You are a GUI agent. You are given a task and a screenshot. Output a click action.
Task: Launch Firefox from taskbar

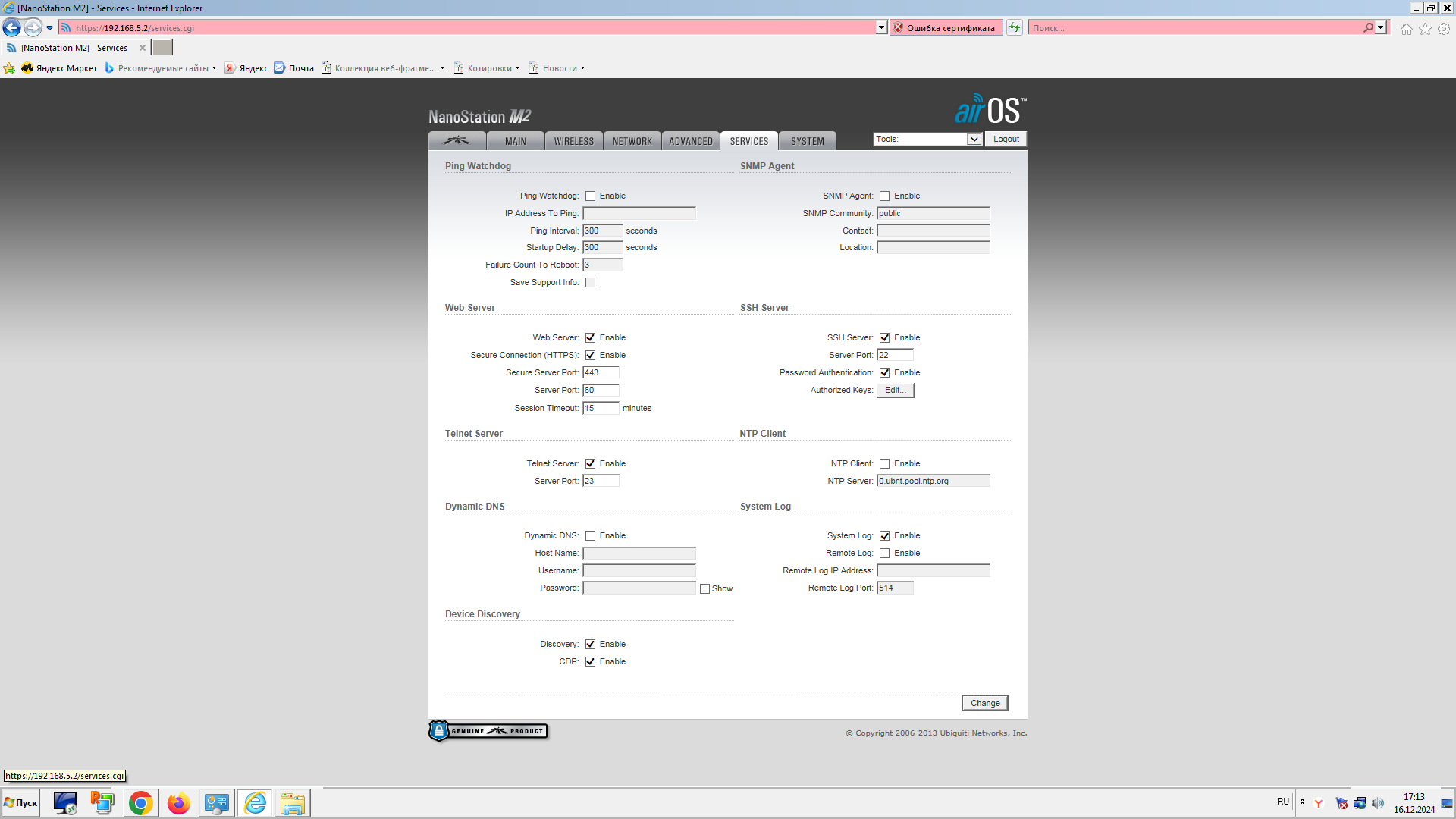[178, 803]
